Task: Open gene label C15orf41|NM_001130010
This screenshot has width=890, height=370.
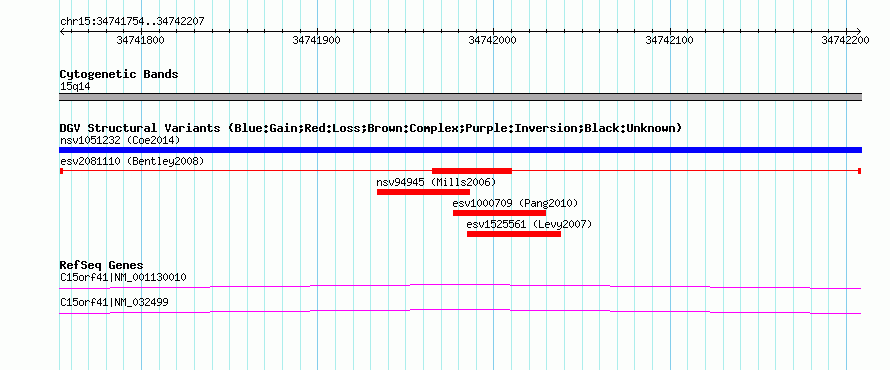Action: point(123,278)
